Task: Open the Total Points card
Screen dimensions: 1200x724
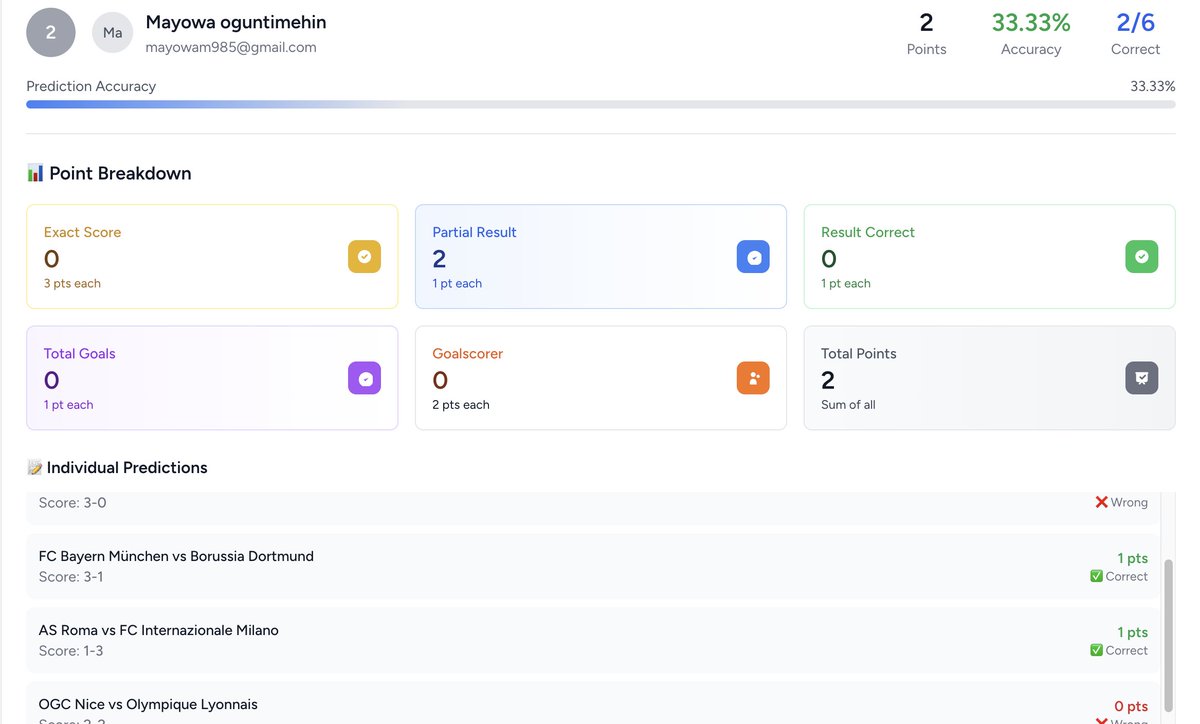Action: [x=990, y=378]
